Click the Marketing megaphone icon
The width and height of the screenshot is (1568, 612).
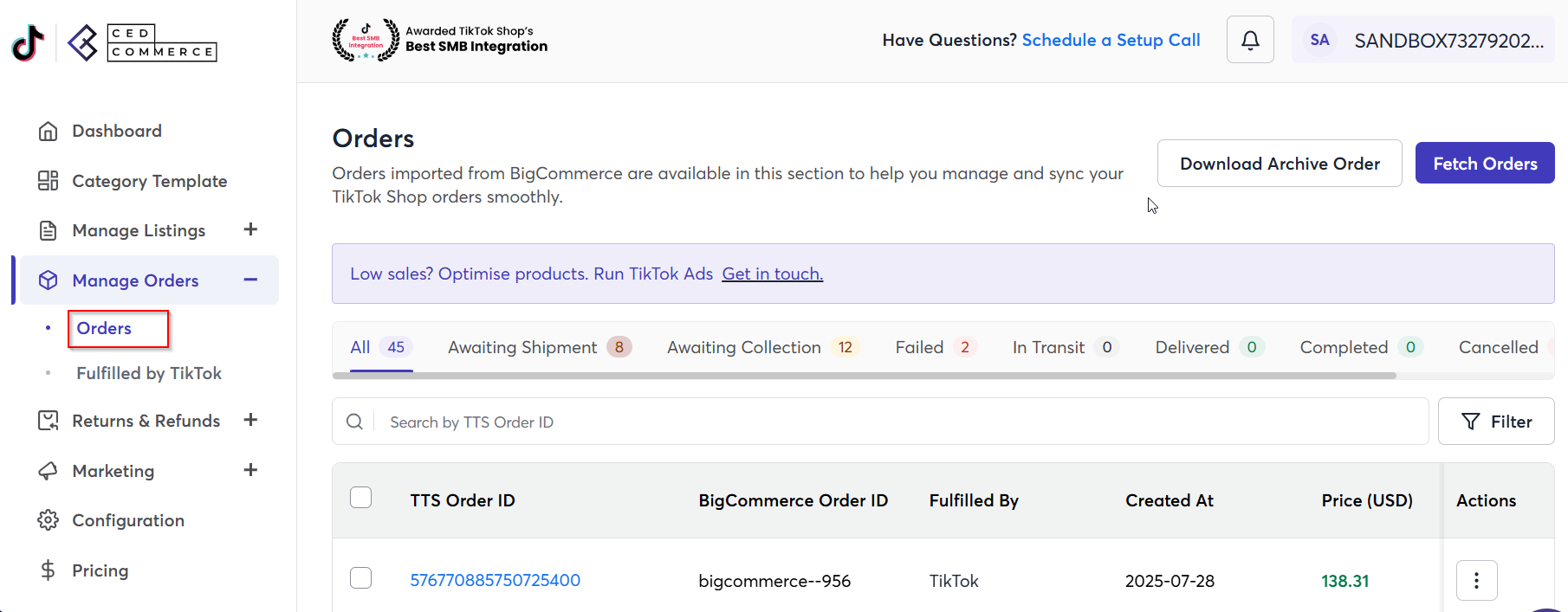coord(49,471)
